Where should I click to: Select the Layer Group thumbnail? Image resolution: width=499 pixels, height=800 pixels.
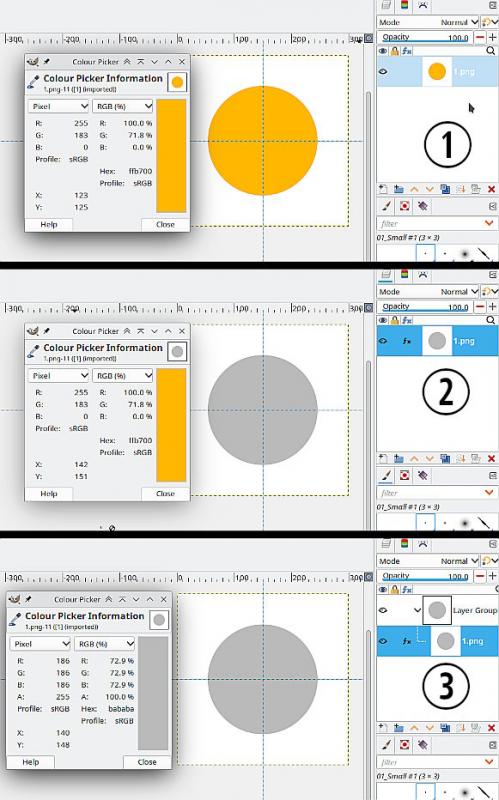437,610
